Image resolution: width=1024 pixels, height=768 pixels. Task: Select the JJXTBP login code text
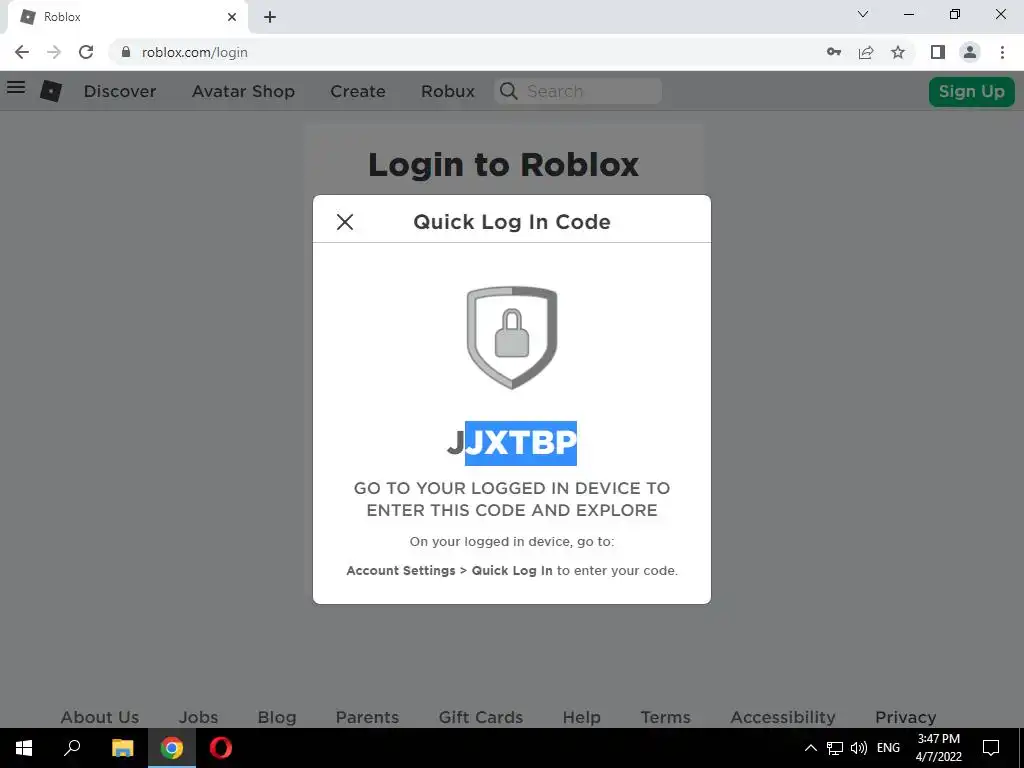coord(512,443)
